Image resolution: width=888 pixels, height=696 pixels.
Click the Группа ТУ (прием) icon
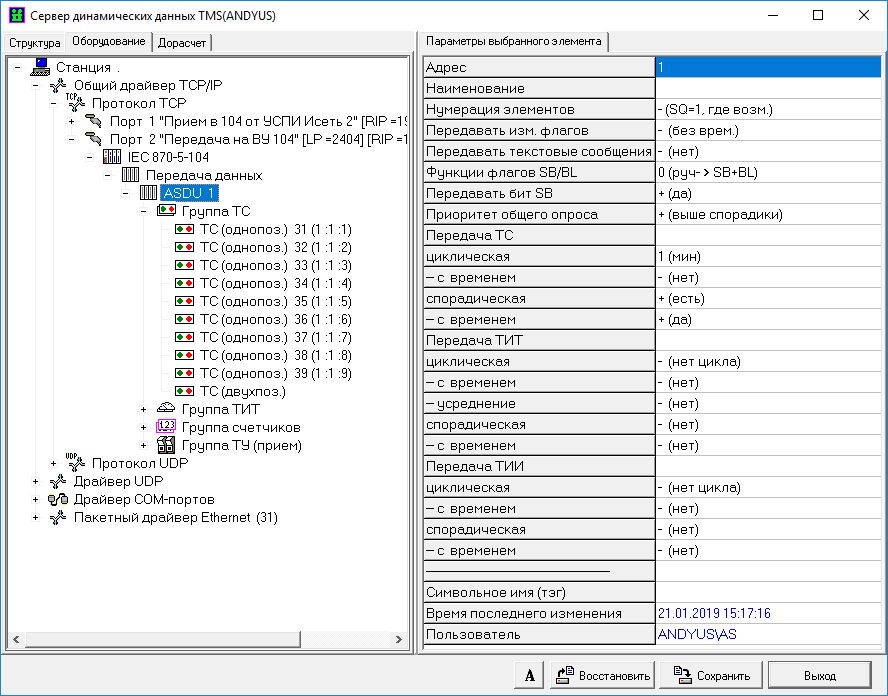(166, 445)
